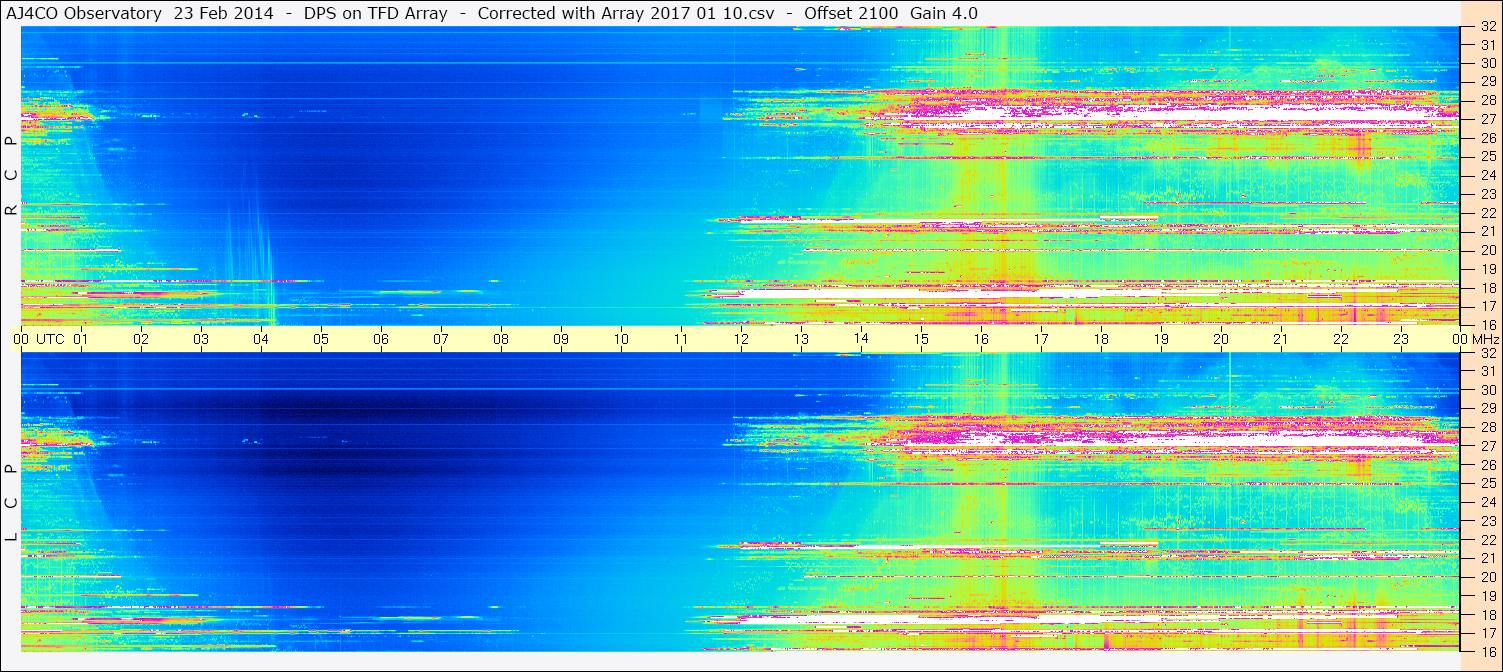Click the '00 UTC' start label on time axis

coord(39,339)
